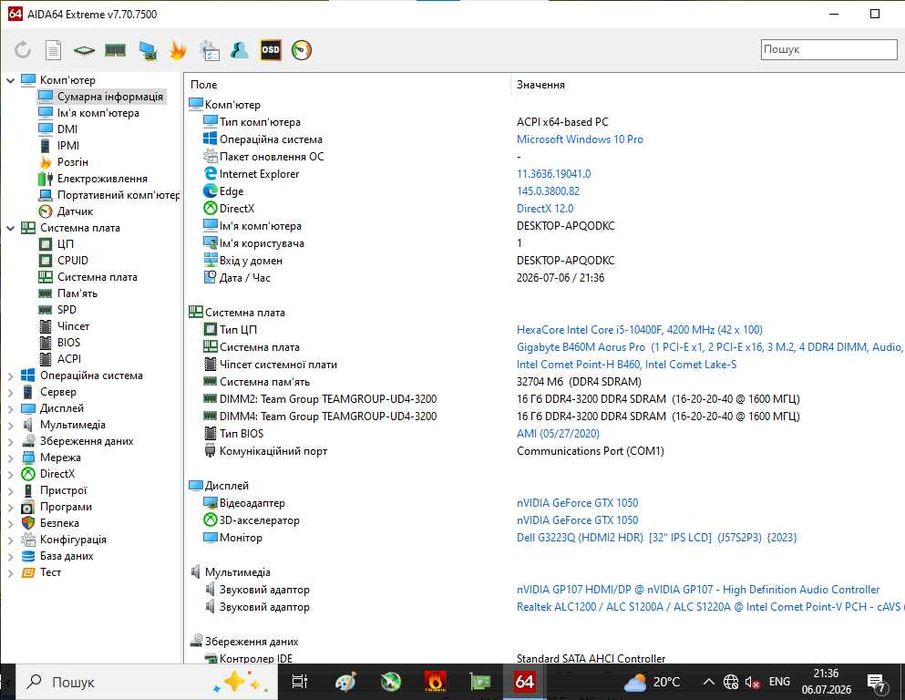
Task: Open the Intel Comet Point-H B460 chipset link
Action: click(626, 364)
